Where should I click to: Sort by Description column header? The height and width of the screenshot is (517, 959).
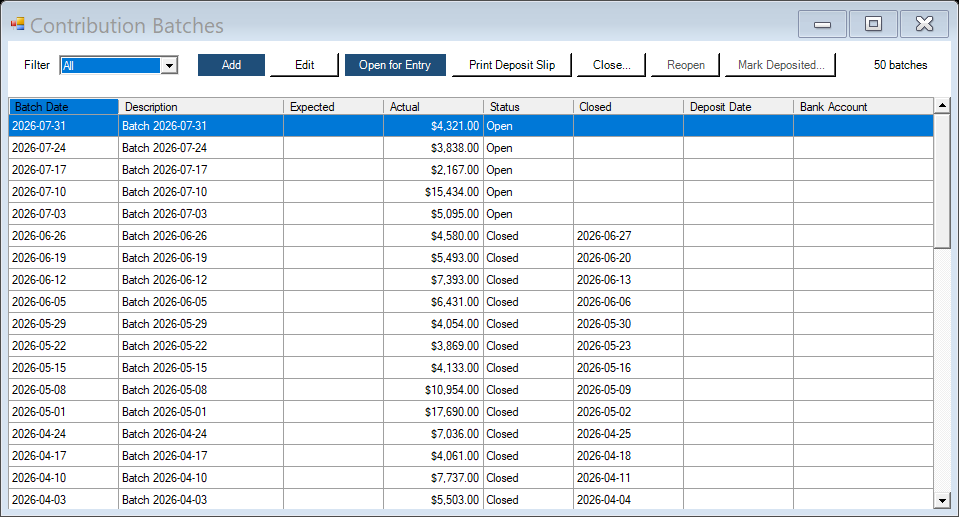[x=201, y=106]
